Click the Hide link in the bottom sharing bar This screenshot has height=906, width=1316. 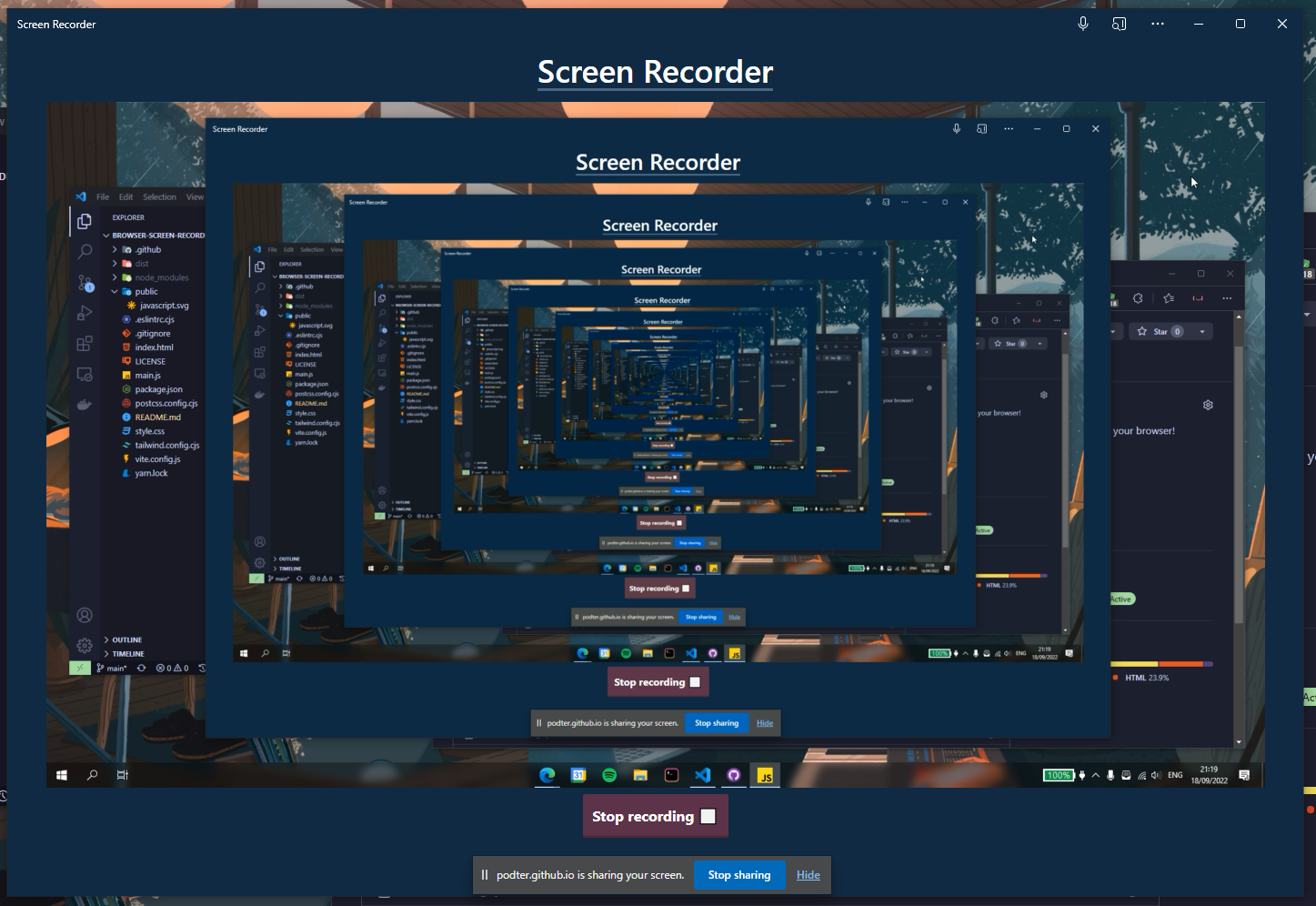[809, 875]
